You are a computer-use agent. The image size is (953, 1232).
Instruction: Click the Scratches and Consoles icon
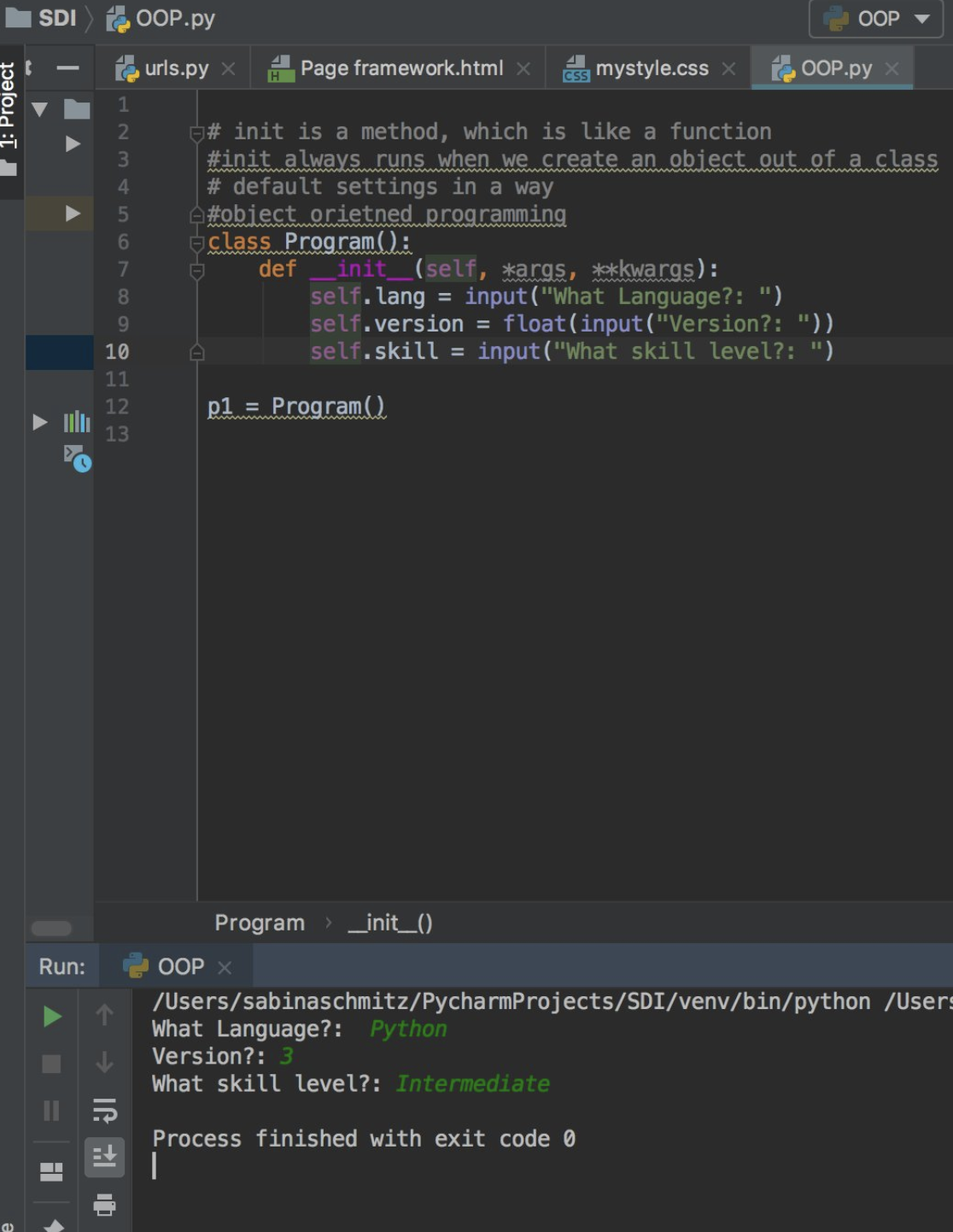(x=77, y=459)
